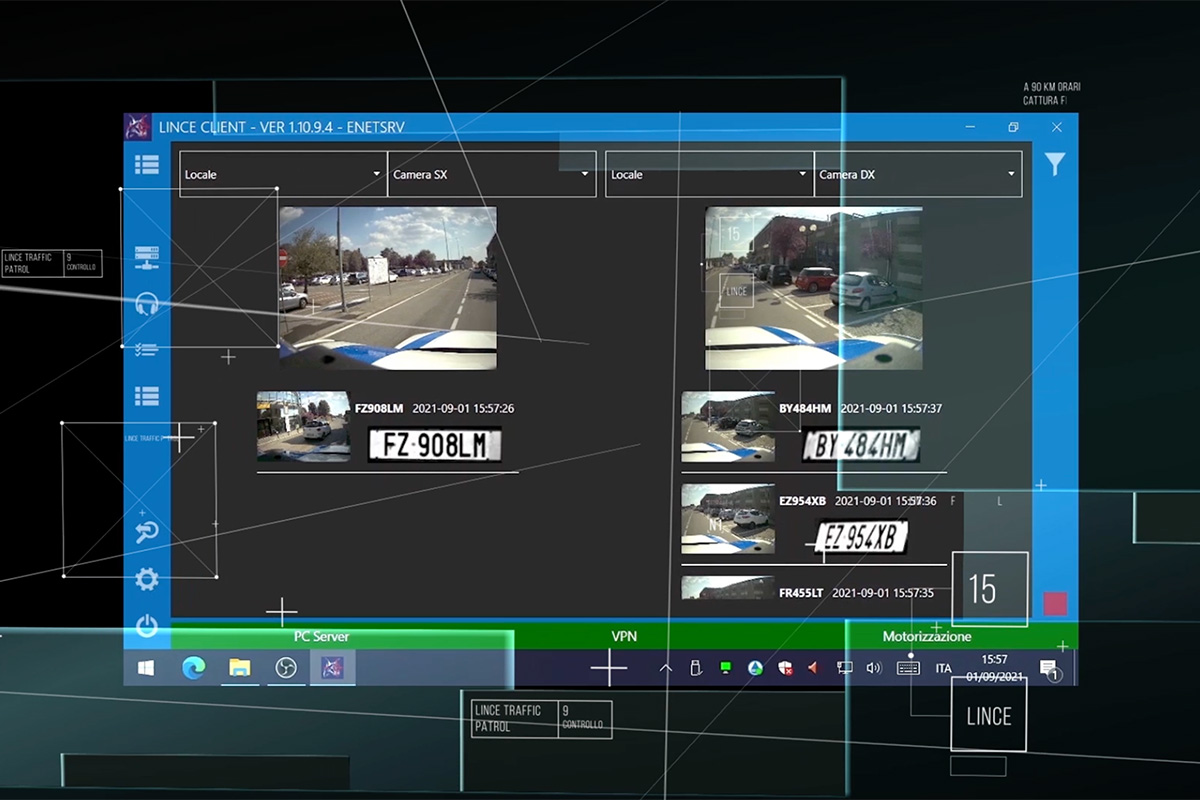
Task: Click the FZ-908LM plate crop image
Action: [x=435, y=445]
